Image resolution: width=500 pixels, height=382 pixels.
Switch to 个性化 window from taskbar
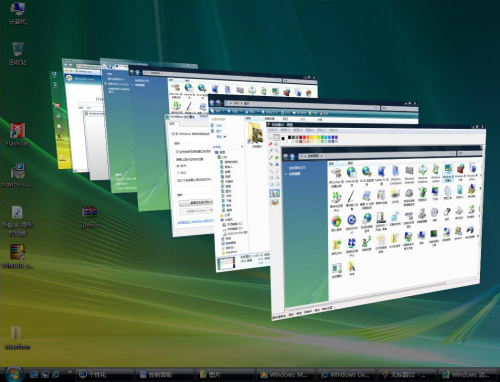pos(104,375)
